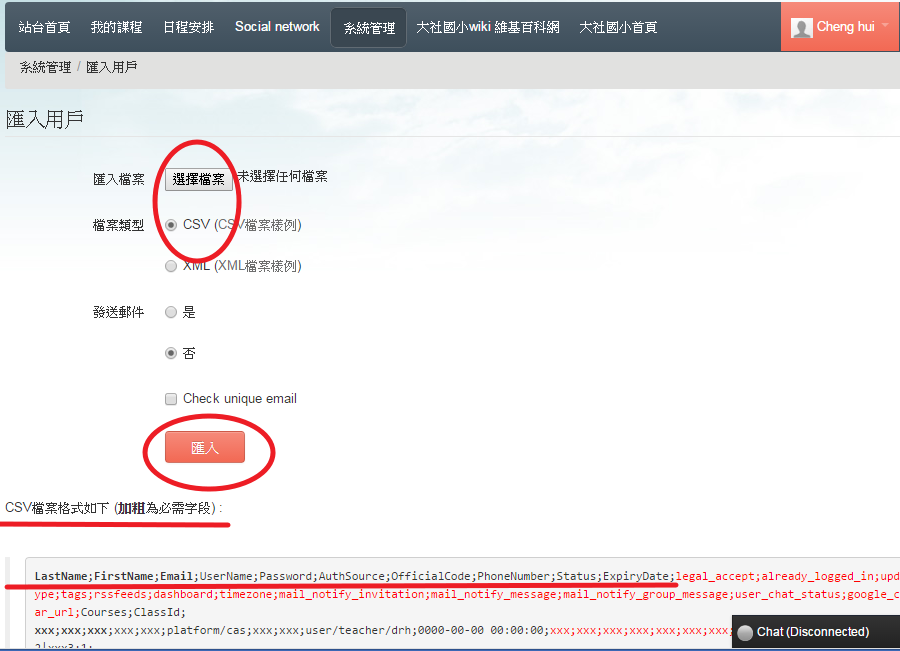Image resolution: width=900 pixels, height=651 pixels.
Task: Go to 我的課程 in the navbar
Action: [x=116, y=27]
